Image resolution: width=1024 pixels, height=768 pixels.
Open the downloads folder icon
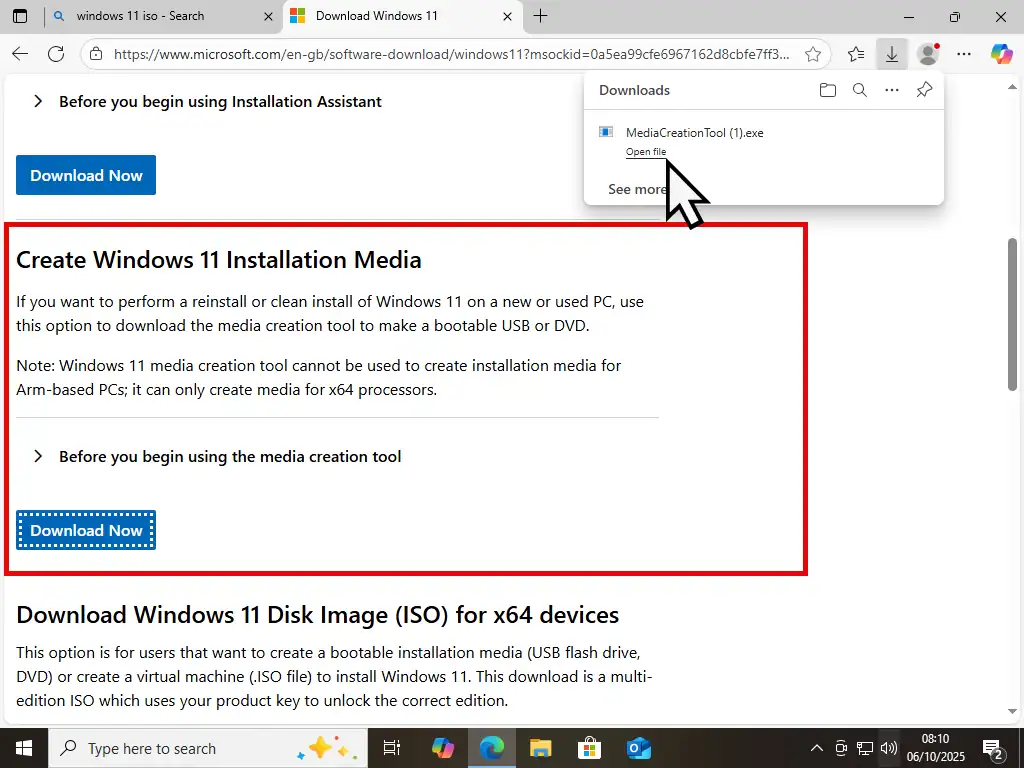click(x=827, y=90)
